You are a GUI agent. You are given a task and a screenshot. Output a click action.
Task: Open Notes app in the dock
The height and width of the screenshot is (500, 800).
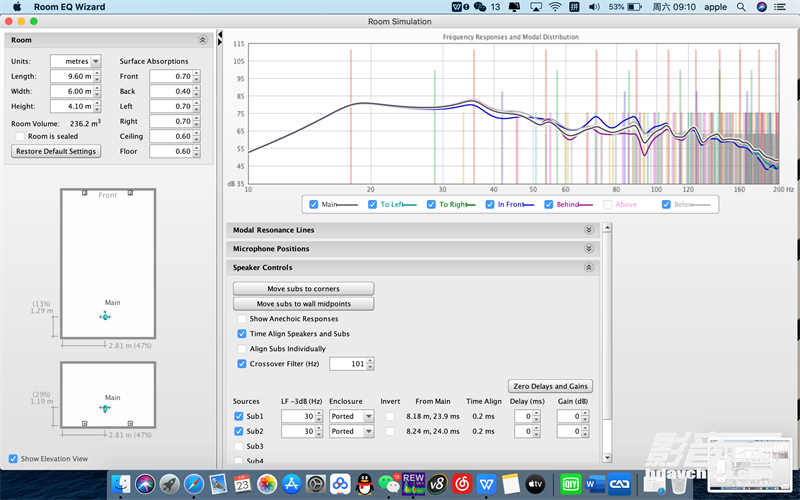pyautogui.click(x=511, y=484)
